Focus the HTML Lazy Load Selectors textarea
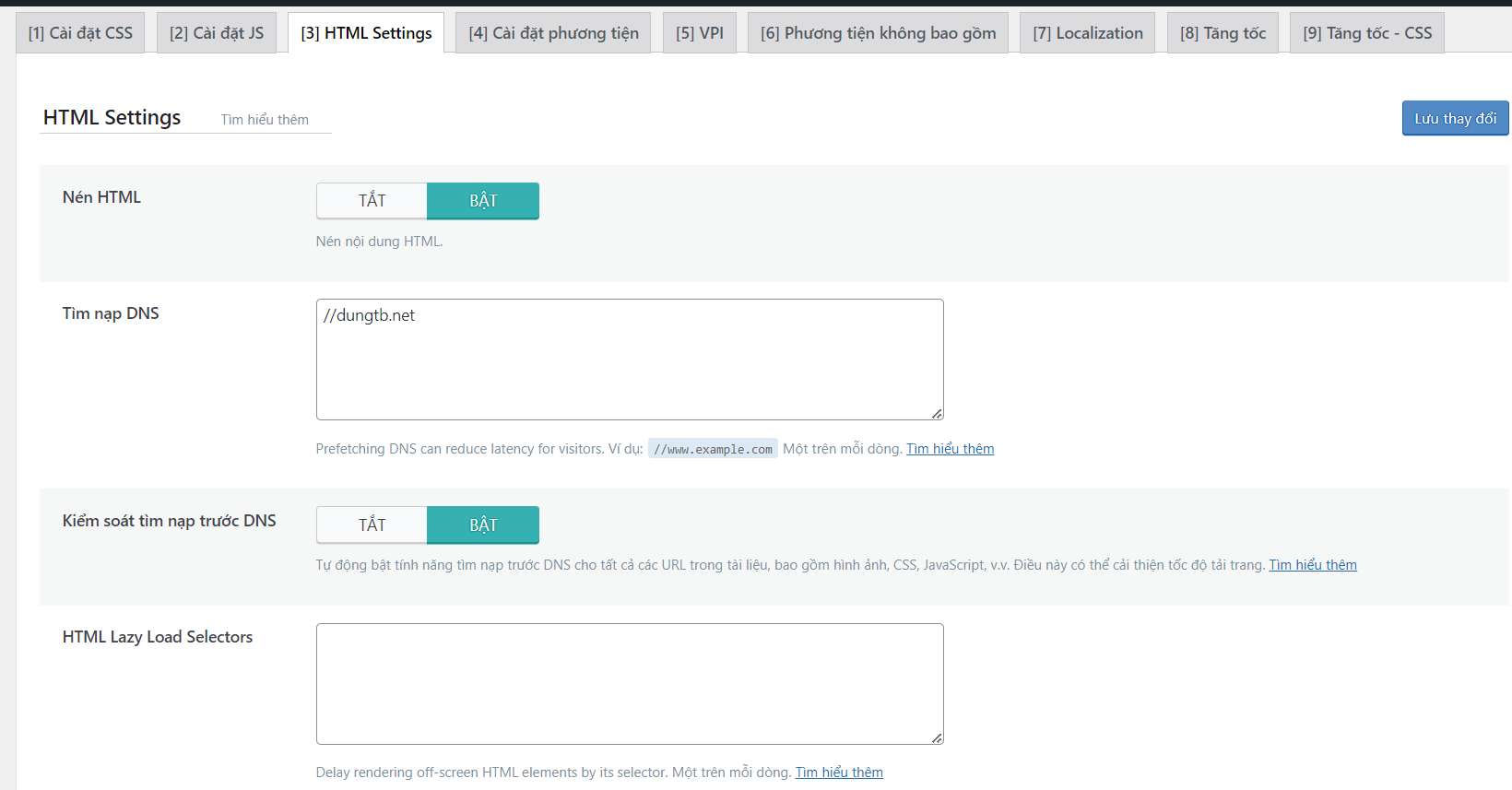 [x=630, y=684]
